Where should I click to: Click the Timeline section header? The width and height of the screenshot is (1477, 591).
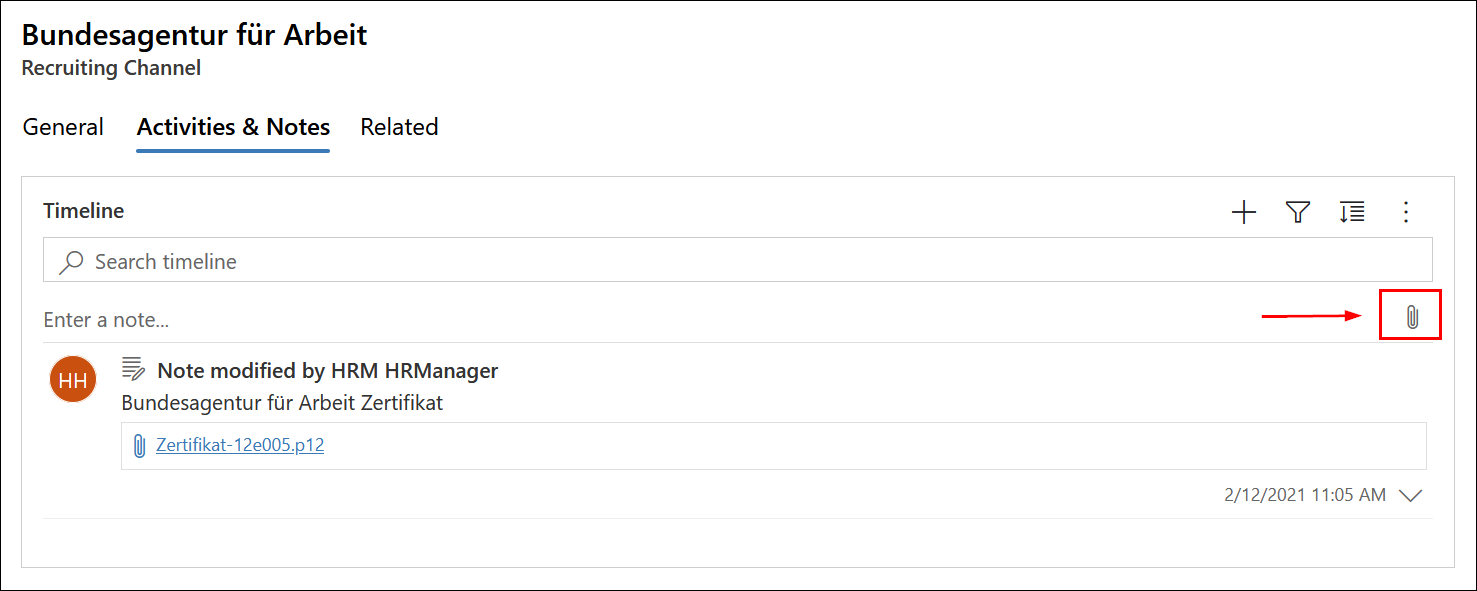coord(84,211)
